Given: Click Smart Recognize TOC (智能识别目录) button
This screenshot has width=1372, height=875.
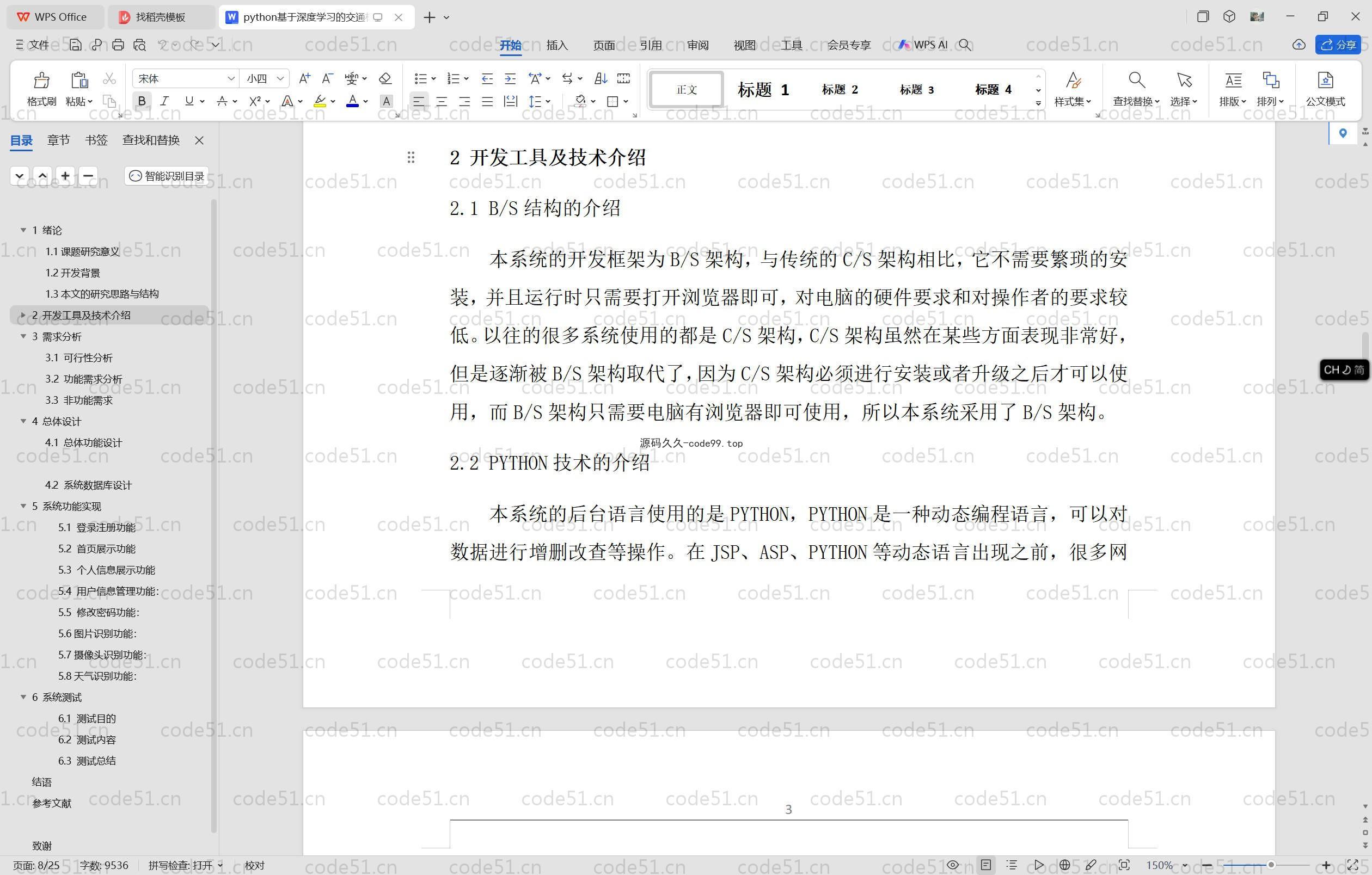Looking at the screenshot, I should 167,176.
